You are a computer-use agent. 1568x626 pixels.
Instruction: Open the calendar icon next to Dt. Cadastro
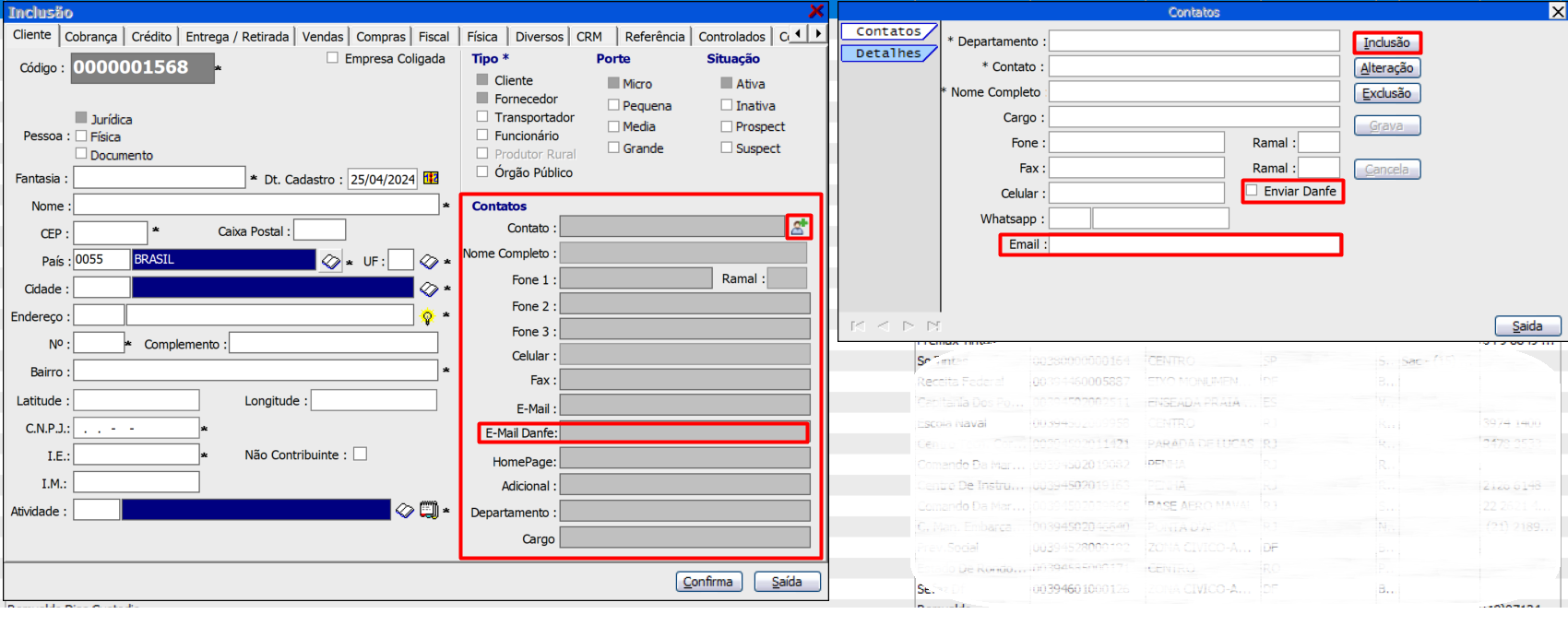[431, 178]
